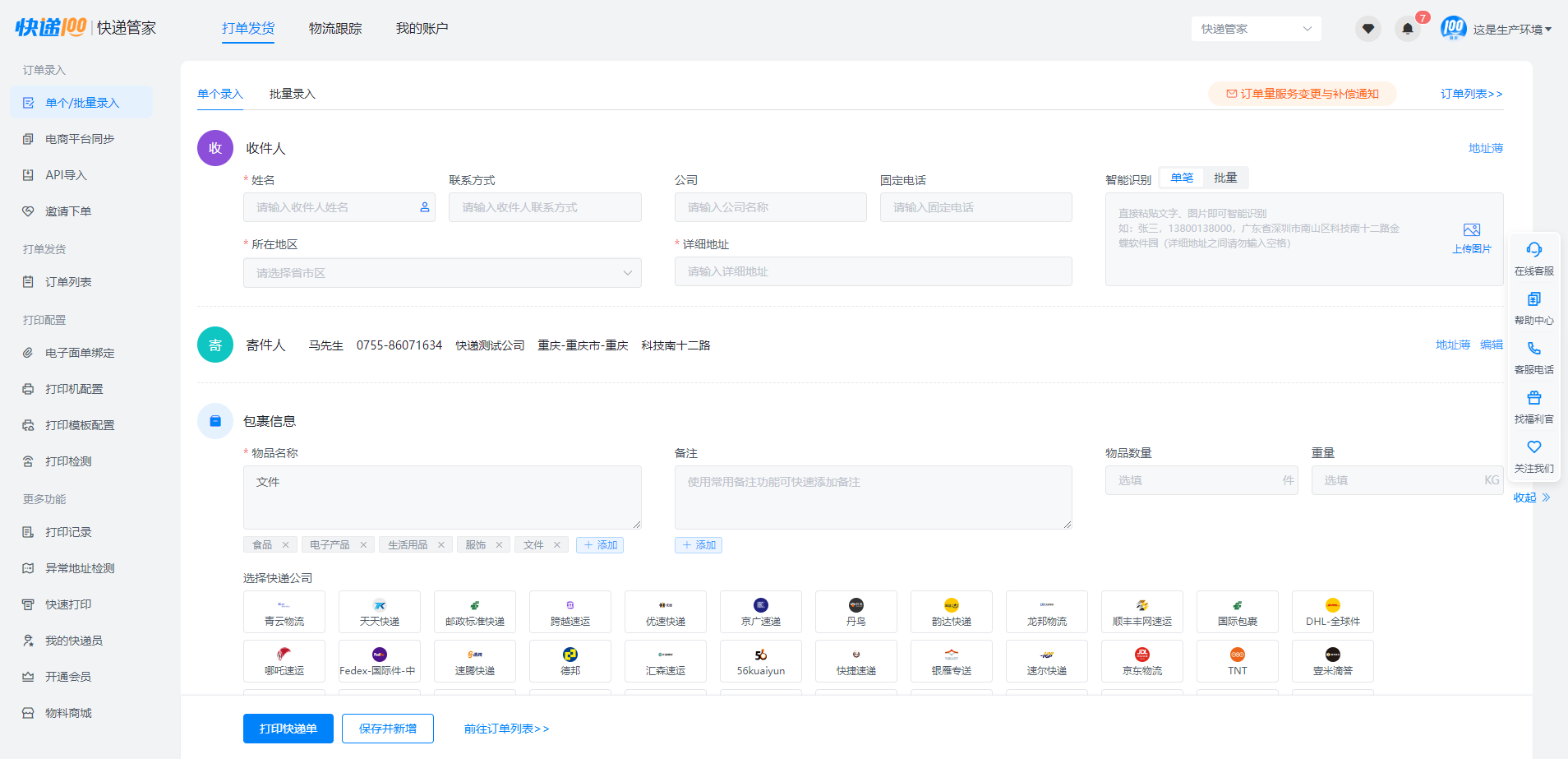Image resolution: width=1568 pixels, height=759 pixels.
Task: Switch to 批量录入 tab
Action: [x=293, y=94]
